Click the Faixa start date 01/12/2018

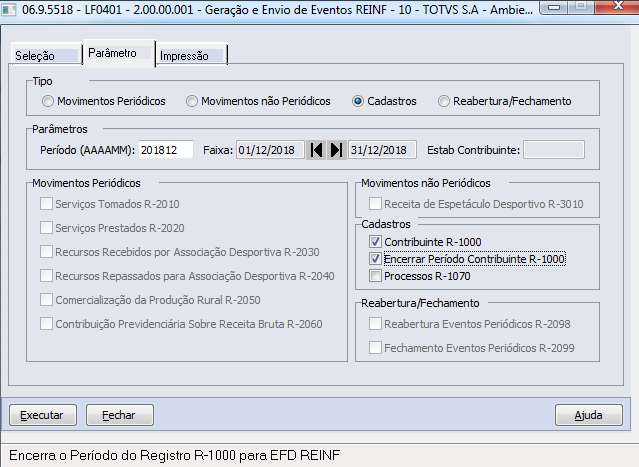pyautogui.click(x=270, y=150)
